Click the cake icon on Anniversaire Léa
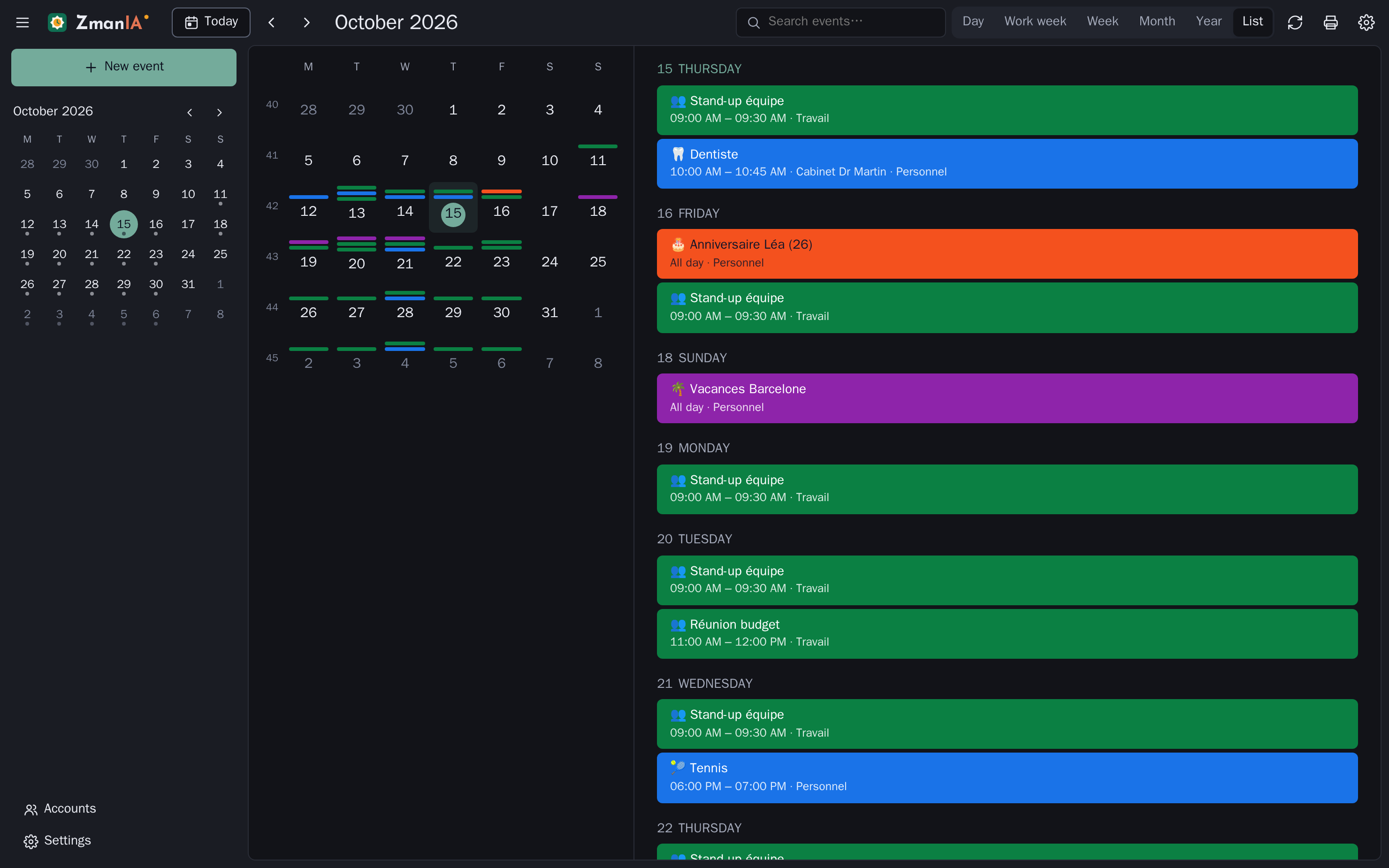The width and height of the screenshot is (1389, 868). tap(678, 244)
